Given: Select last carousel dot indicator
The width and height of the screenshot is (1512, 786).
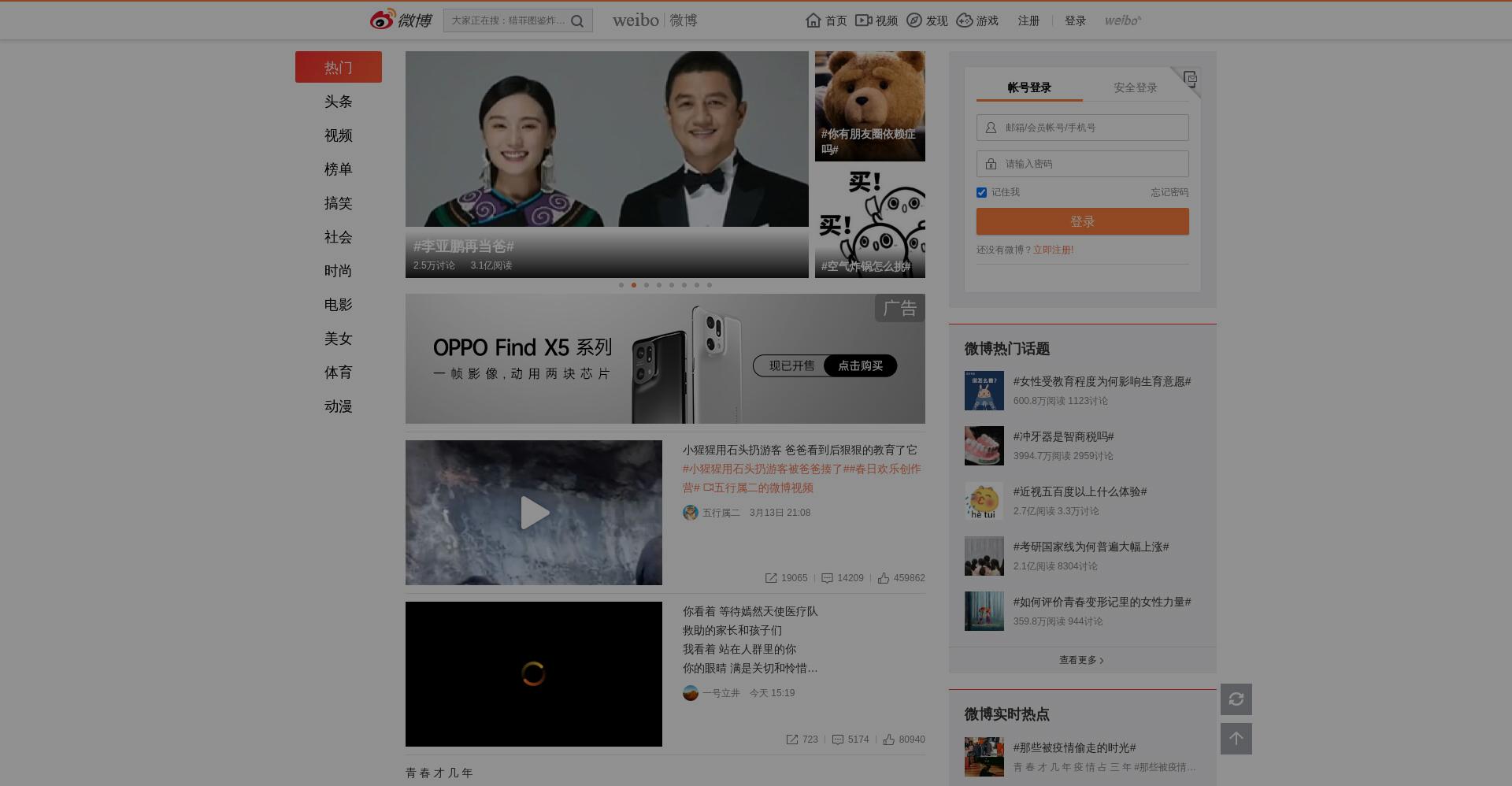Looking at the screenshot, I should pos(710,285).
